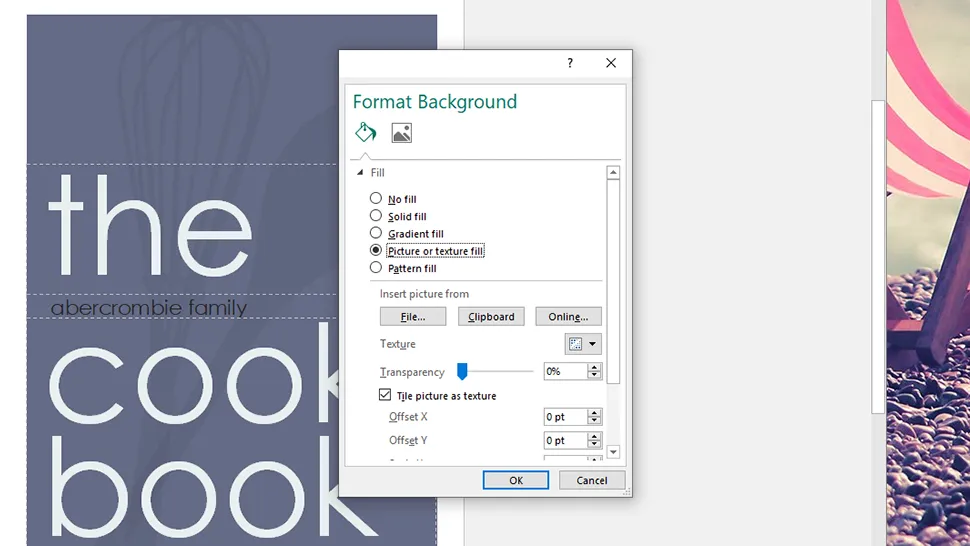Click the File... insert picture button

[x=413, y=316]
